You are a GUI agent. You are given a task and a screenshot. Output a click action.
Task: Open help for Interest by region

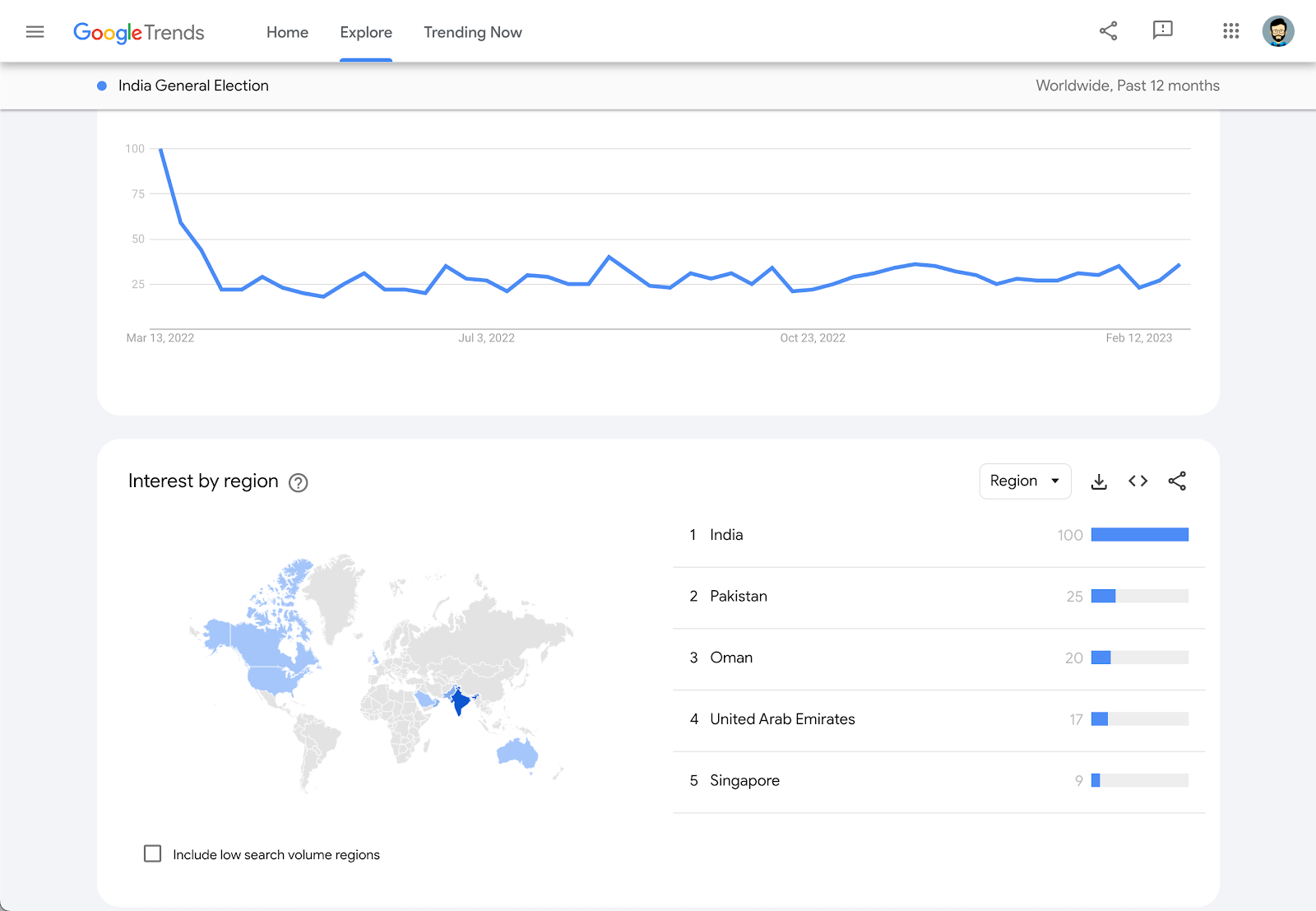[299, 483]
